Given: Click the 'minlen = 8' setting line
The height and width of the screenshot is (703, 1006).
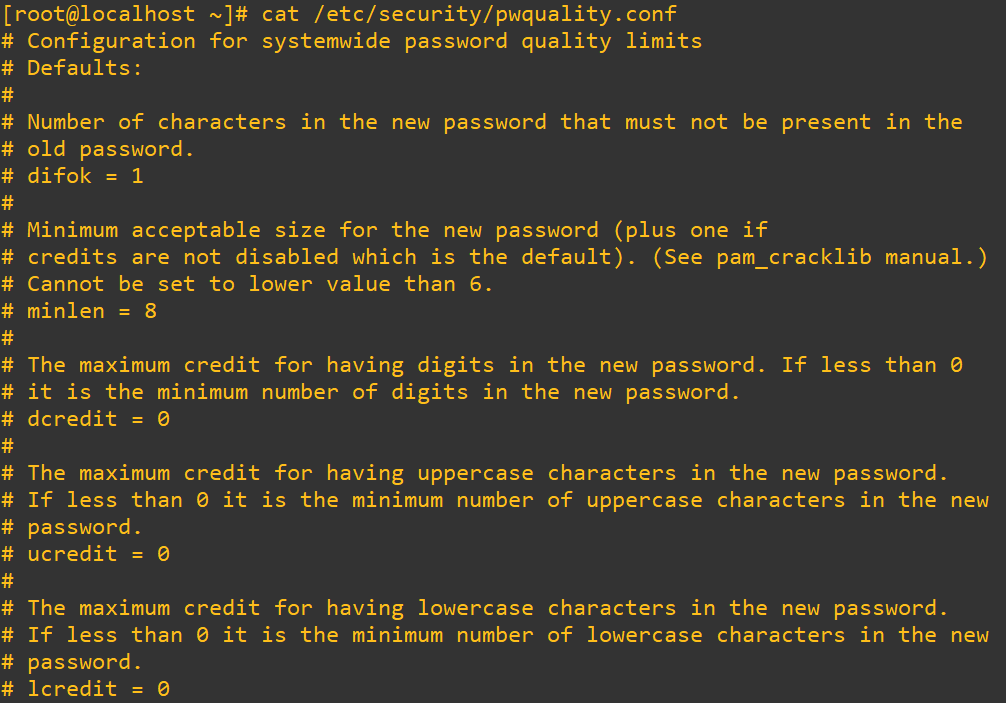Looking at the screenshot, I should pos(91,311).
